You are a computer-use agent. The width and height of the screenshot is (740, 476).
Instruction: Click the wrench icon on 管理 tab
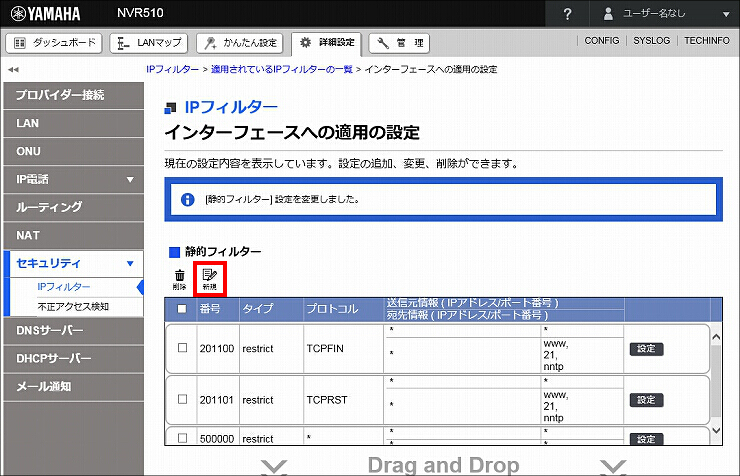[383, 43]
